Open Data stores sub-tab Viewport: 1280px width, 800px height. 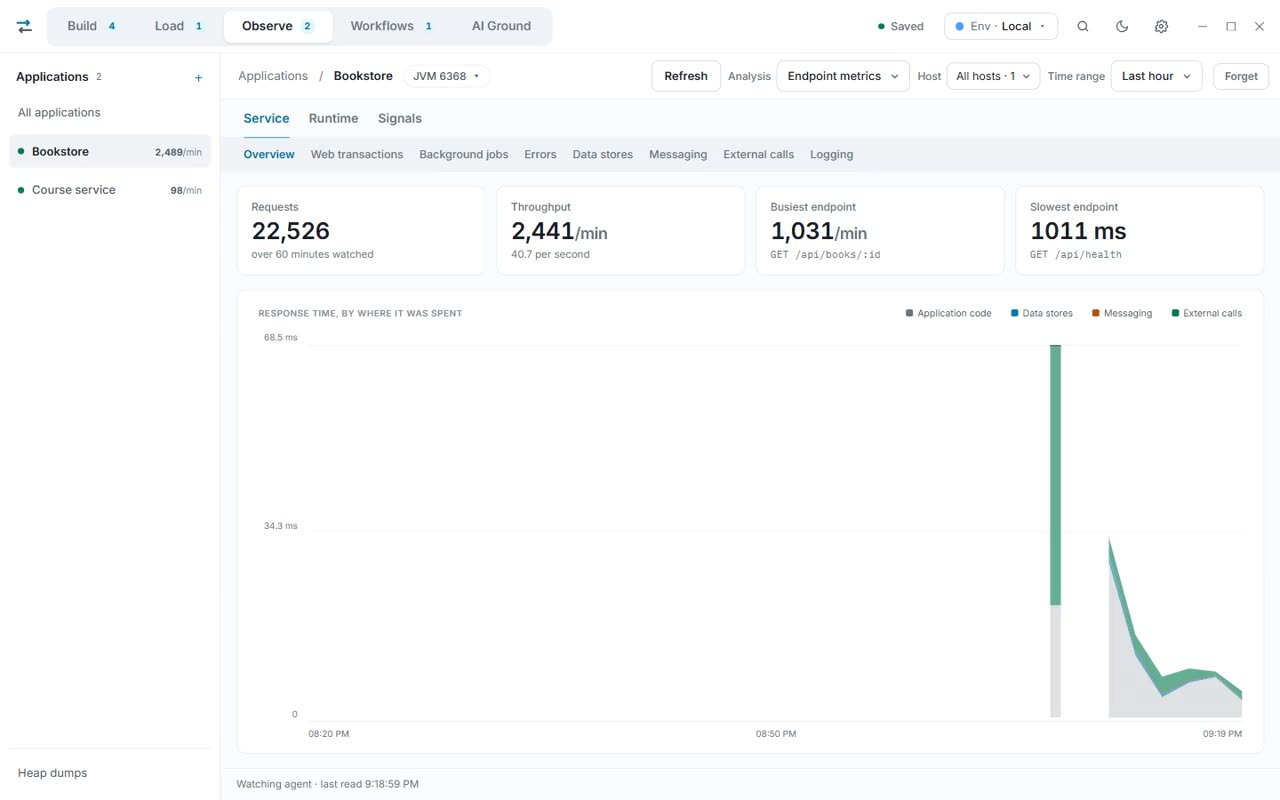[603, 154]
